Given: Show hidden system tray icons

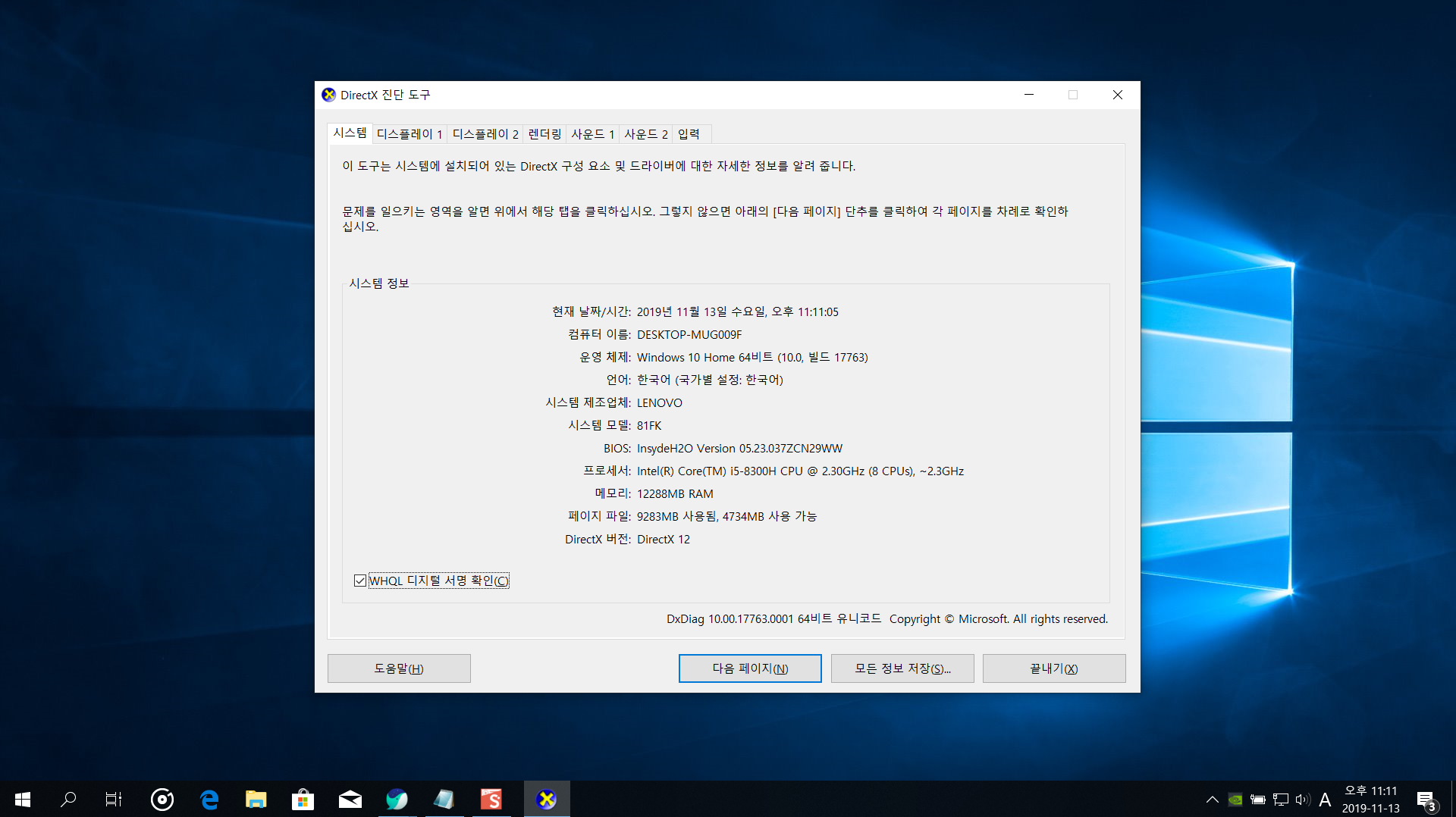Looking at the screenshot, I should point(1212,799).
